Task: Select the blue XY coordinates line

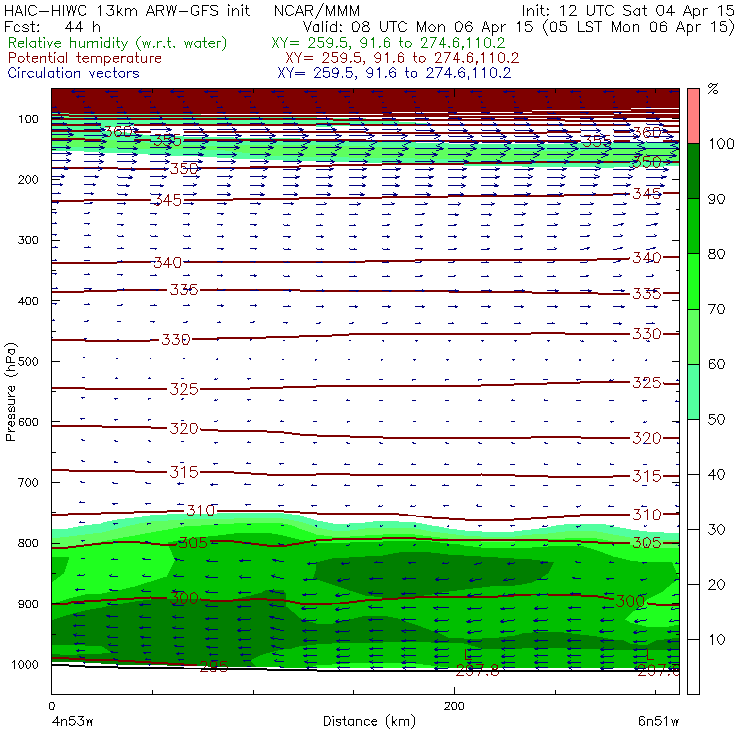Action: tap(394, 73)
